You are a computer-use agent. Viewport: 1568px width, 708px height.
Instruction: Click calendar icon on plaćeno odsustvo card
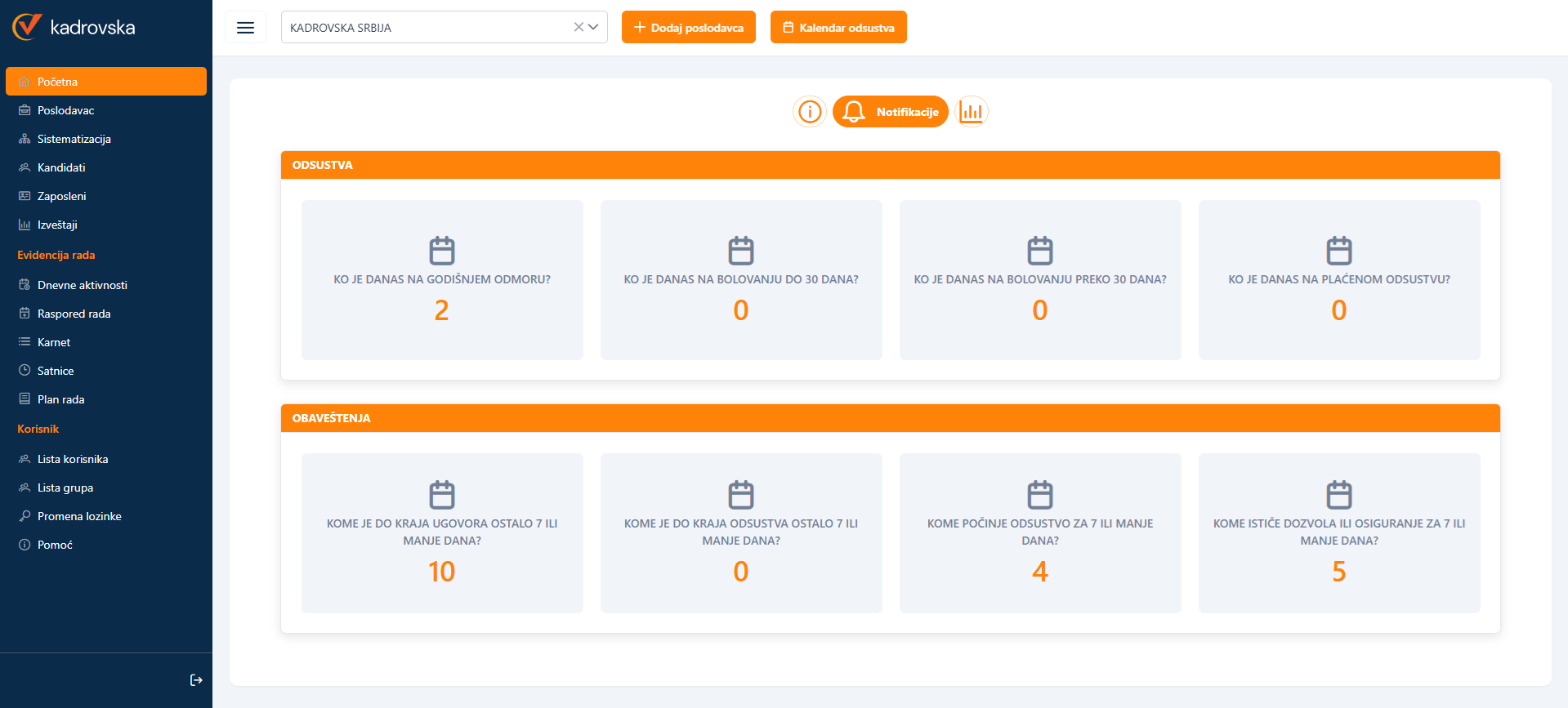(1338, 251)
